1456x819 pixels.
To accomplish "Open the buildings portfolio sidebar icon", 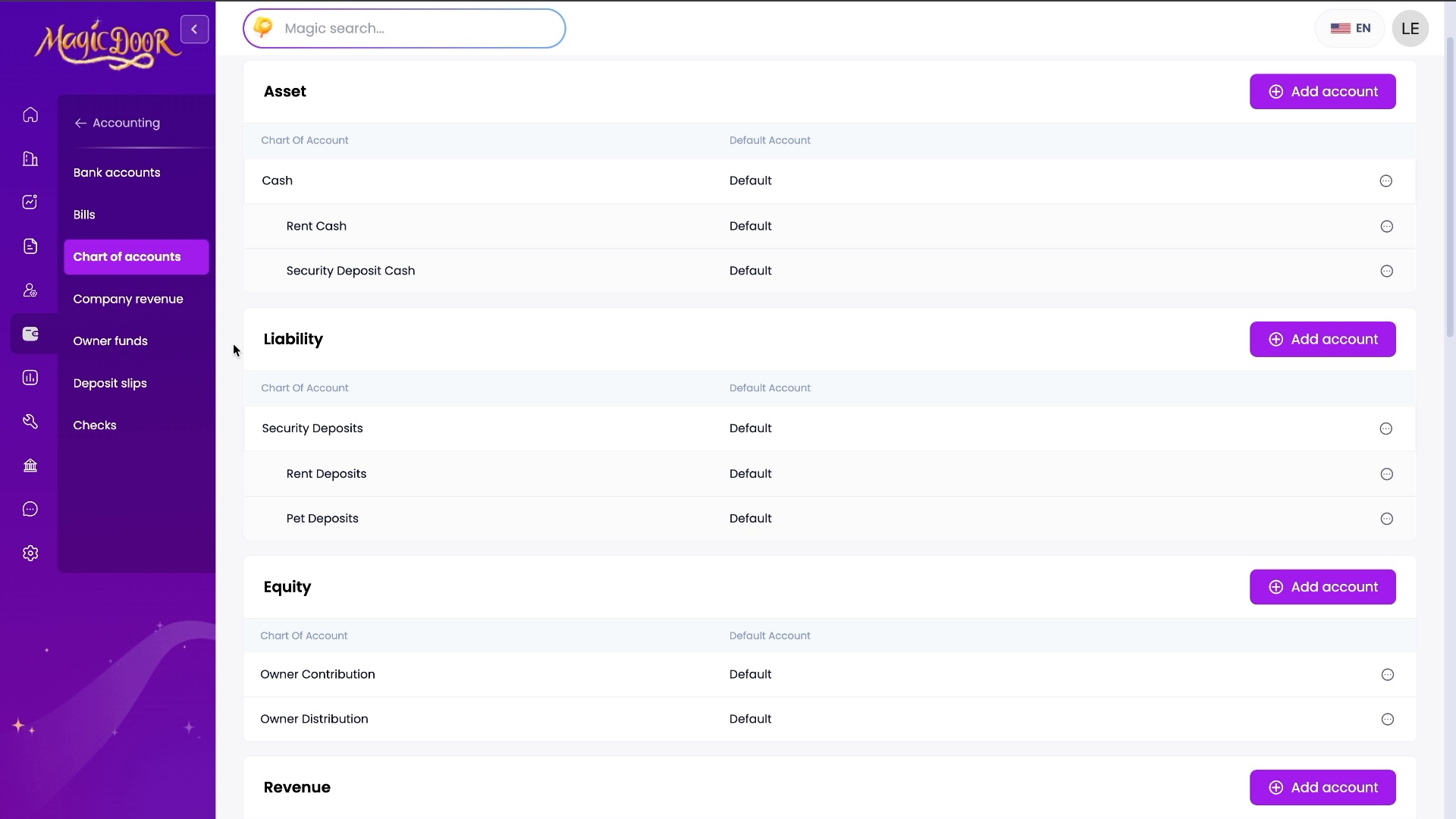I will [30, 159].
